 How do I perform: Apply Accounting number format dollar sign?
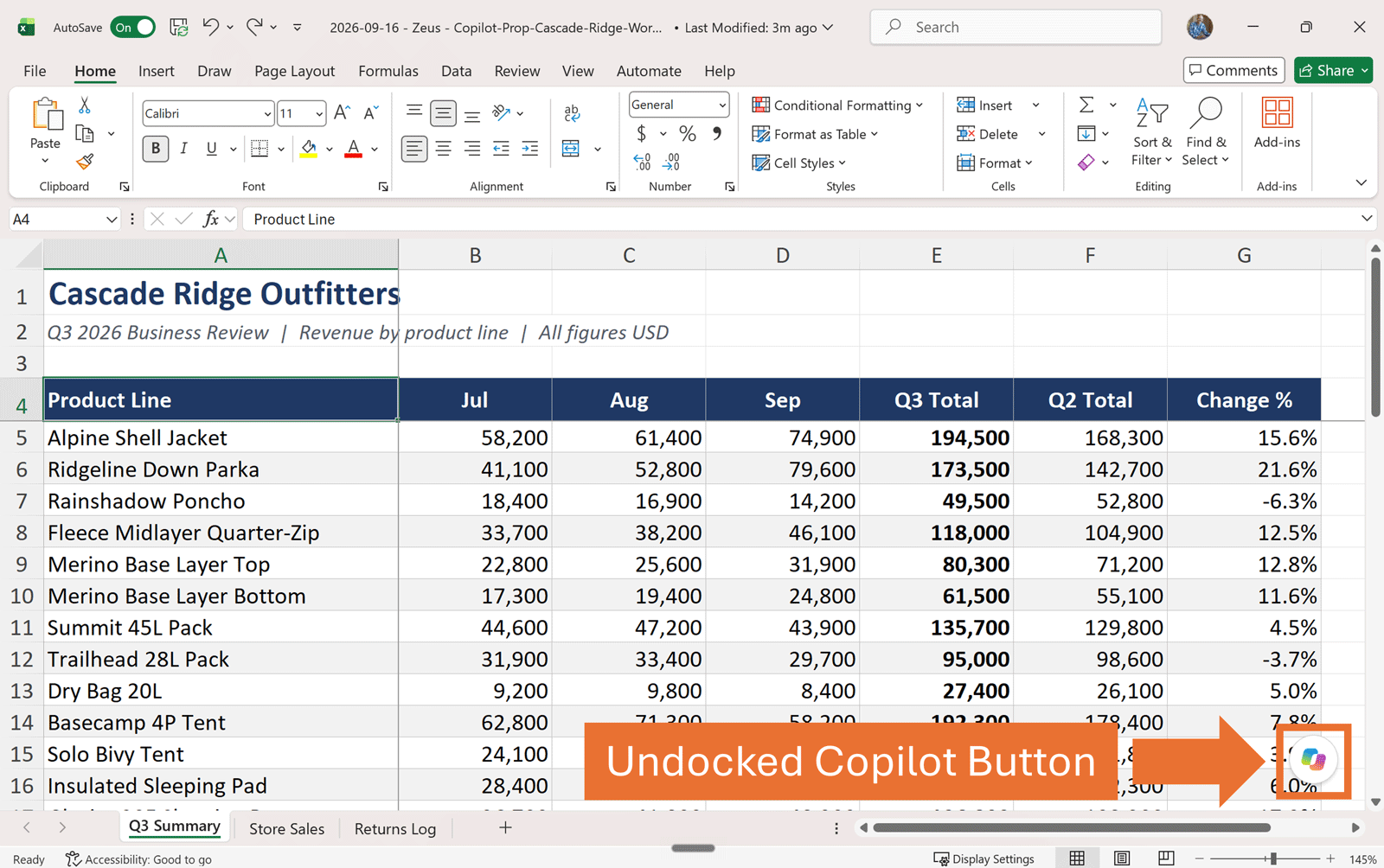pos(641,133)
